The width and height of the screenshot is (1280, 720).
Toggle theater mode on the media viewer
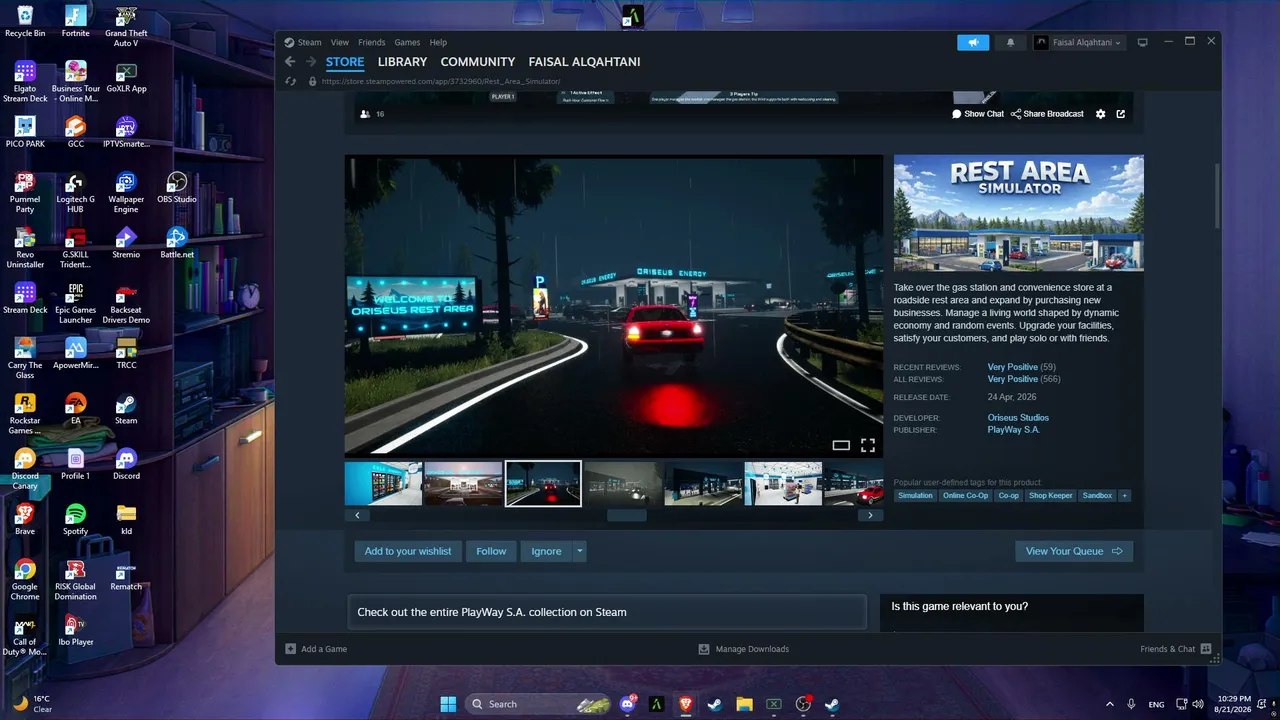click(841, 445)
